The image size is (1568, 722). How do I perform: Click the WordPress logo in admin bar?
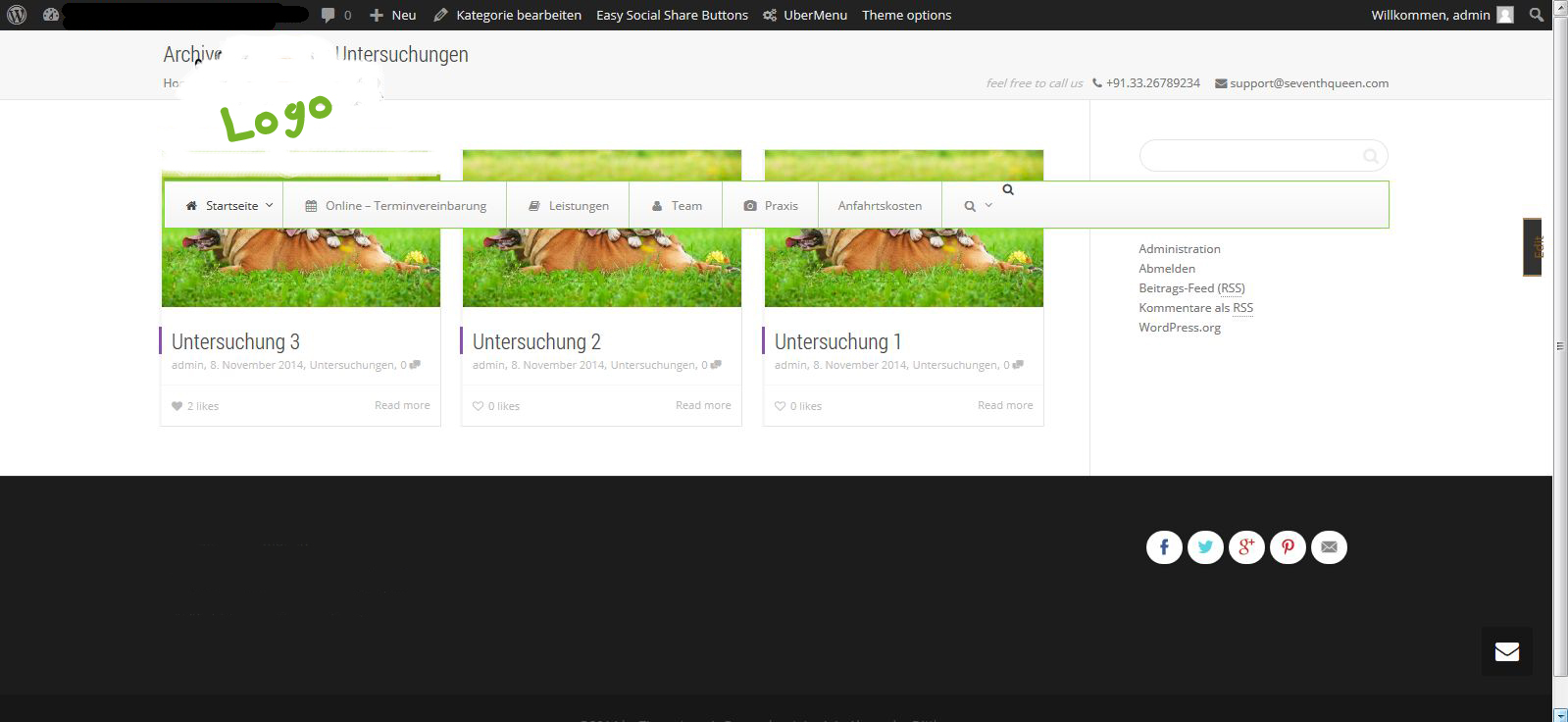click(17, 15)
